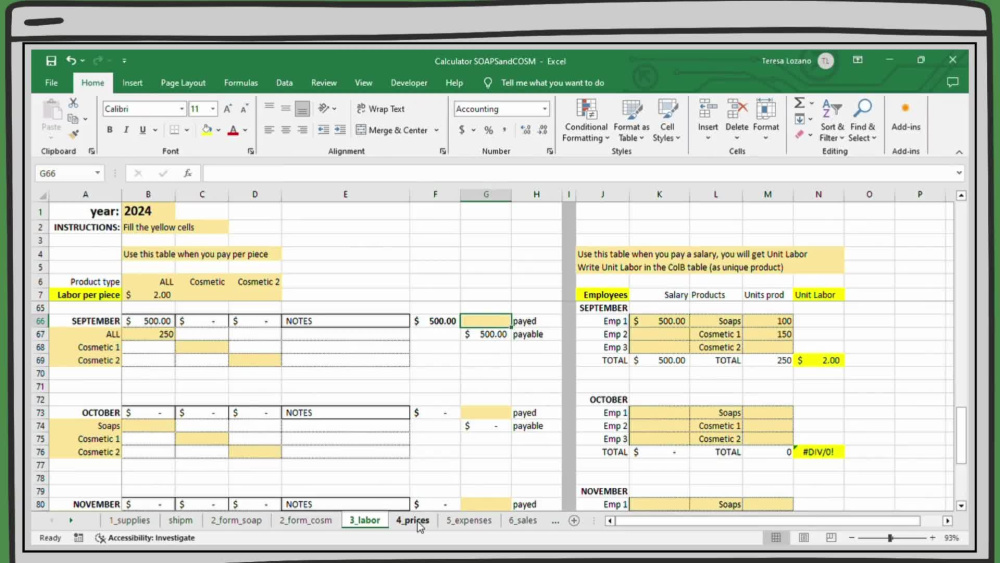Click the Insert Function fx icon
The width and height of the screenshot is (1000, 563).
(188, 173)
